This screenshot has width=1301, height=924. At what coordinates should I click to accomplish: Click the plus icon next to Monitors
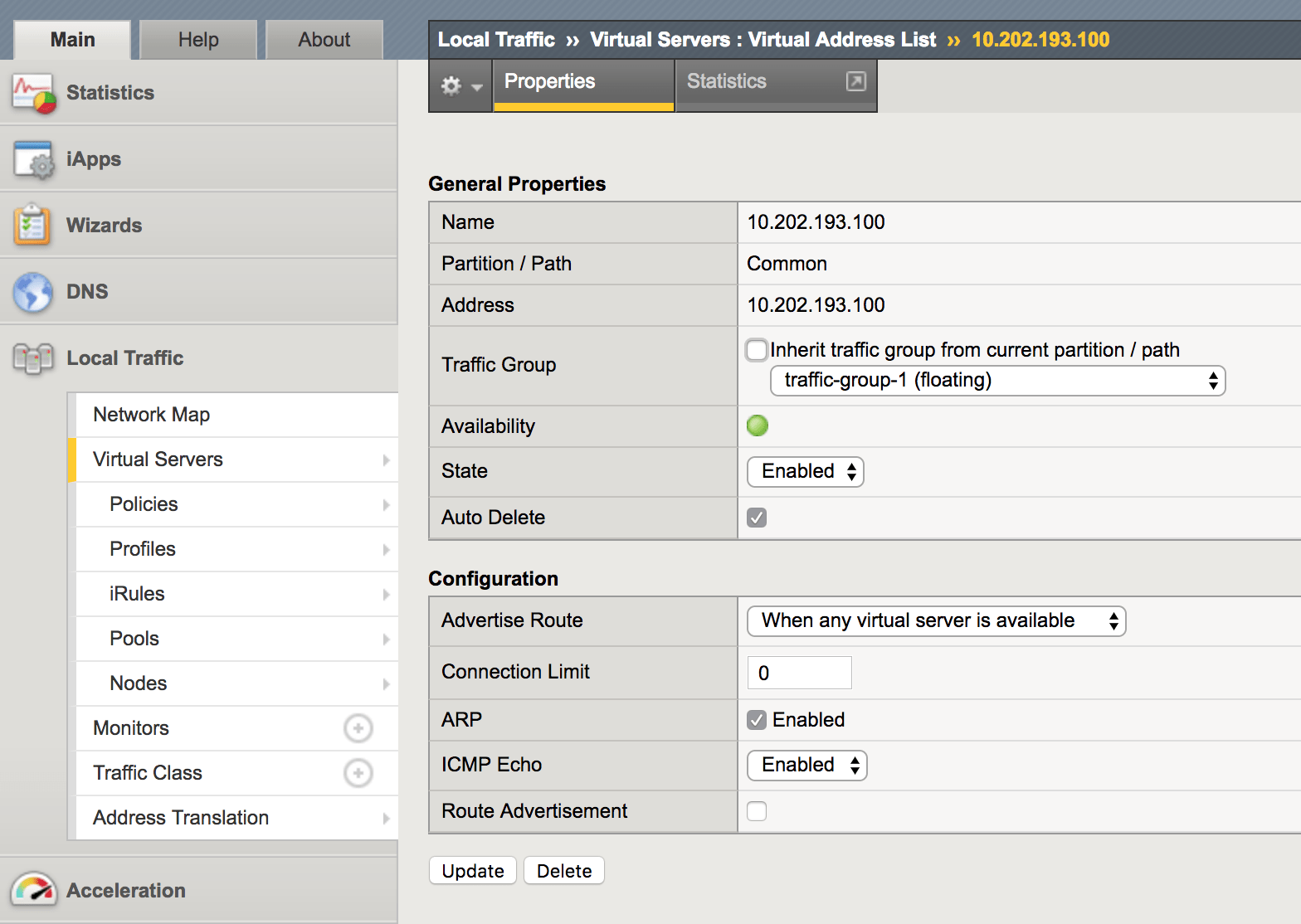point(358,728)
